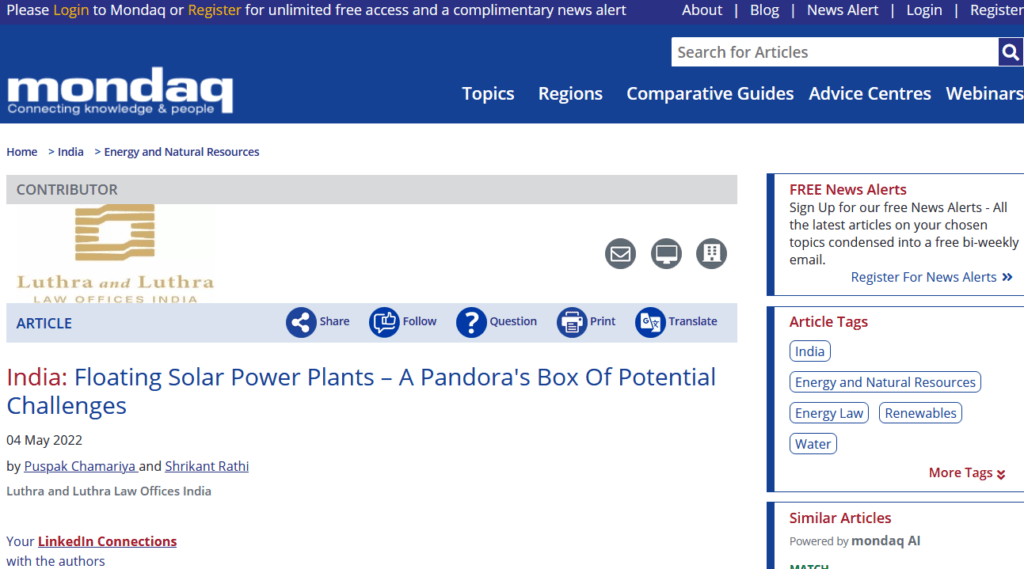
Task: Click Register For News Alerts link
Action: [931, 277]
